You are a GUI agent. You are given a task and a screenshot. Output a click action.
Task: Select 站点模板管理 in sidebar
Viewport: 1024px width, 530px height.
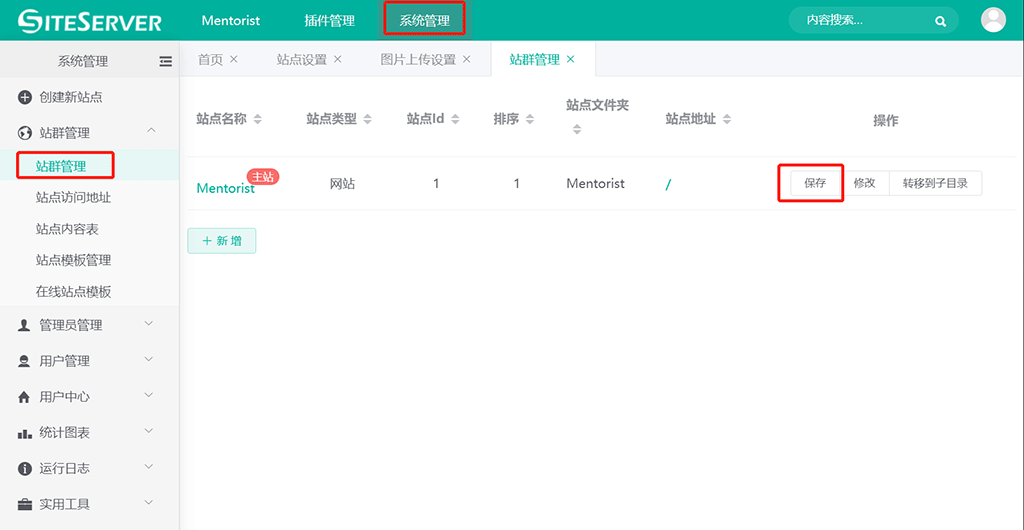(73, 260)
